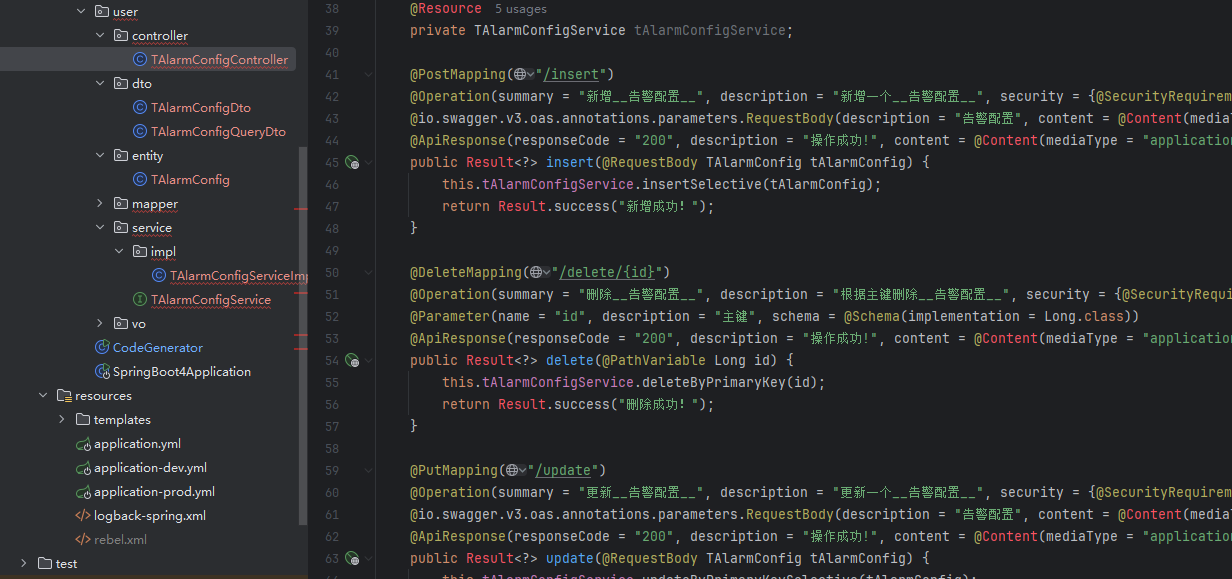Open TAlarmConfigDto in the project tree
This screenshot has height=579, width=1232.
point(200,108)
